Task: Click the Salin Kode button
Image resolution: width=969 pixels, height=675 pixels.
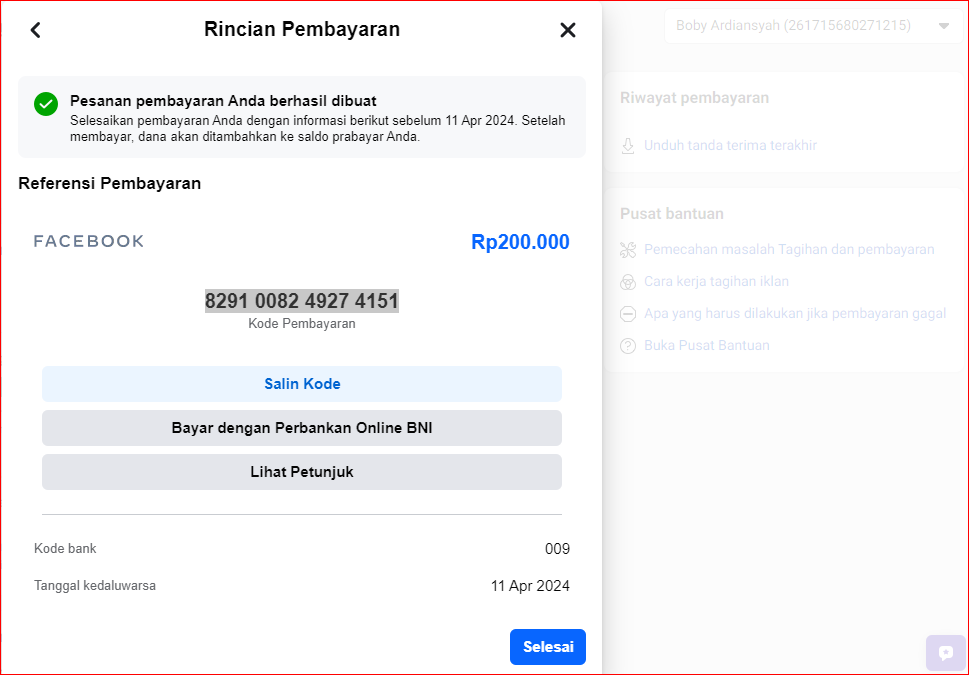Action: (x=302, y=384)
